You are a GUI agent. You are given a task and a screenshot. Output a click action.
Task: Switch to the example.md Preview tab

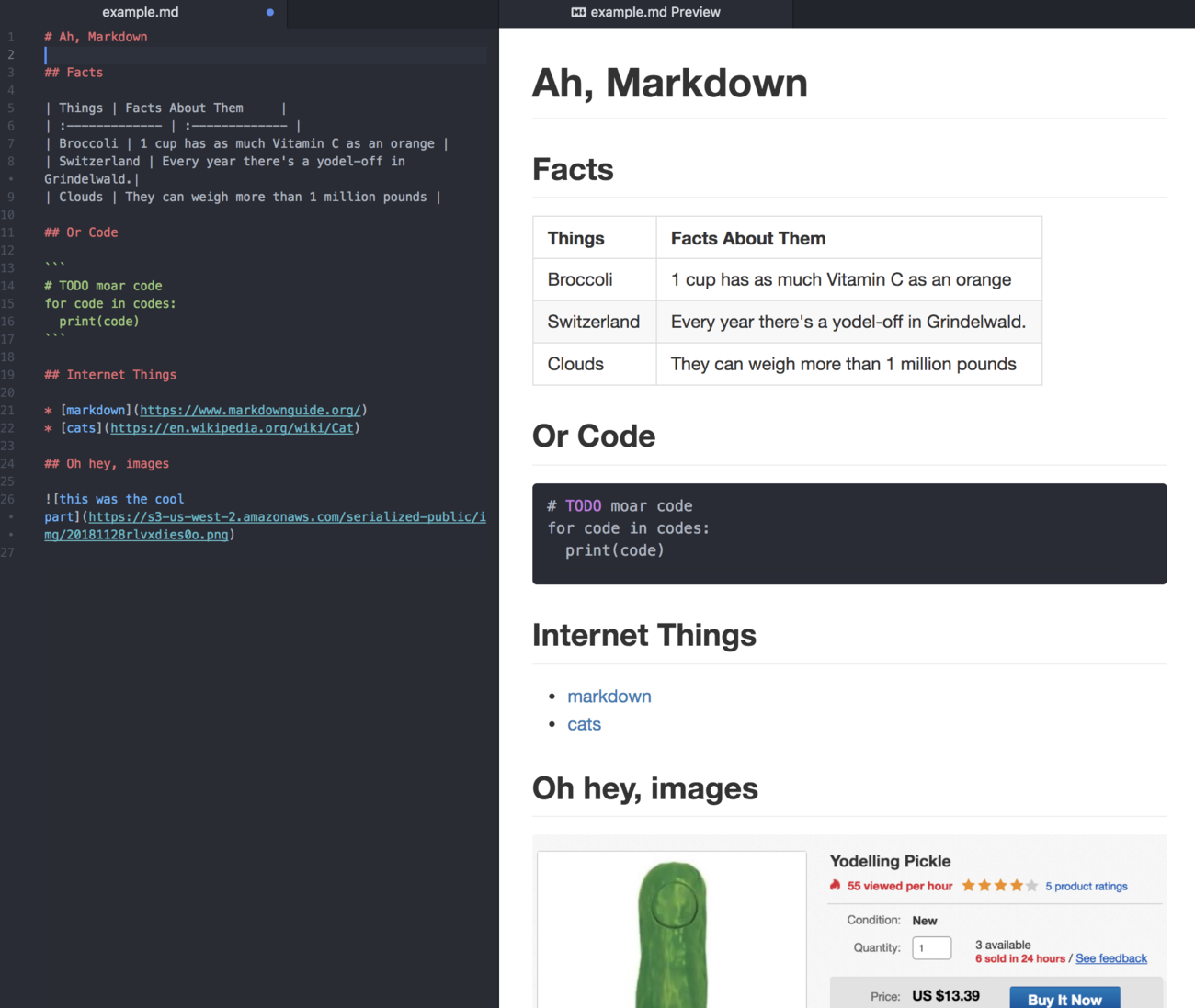click(x=645, y=13)
